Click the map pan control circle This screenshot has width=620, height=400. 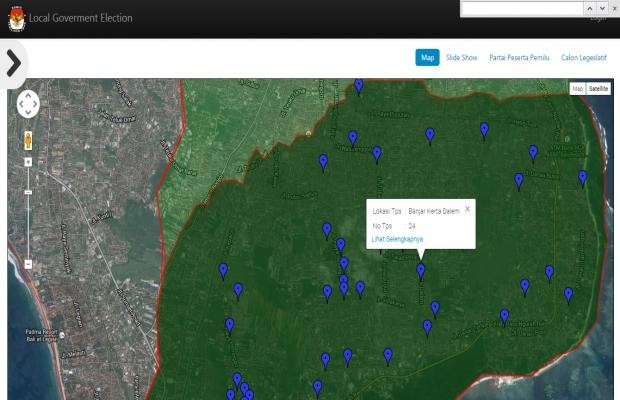(28, 104)
